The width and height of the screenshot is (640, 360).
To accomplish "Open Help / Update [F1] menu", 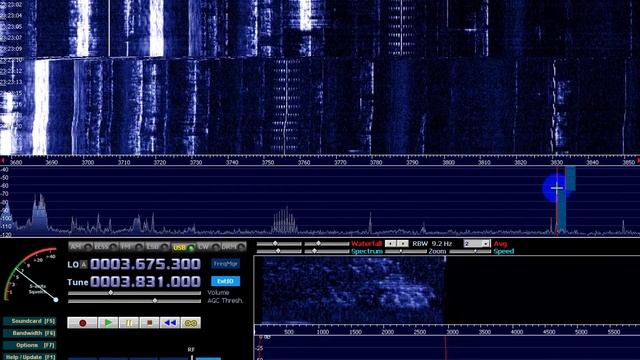I will click(29, 357).
